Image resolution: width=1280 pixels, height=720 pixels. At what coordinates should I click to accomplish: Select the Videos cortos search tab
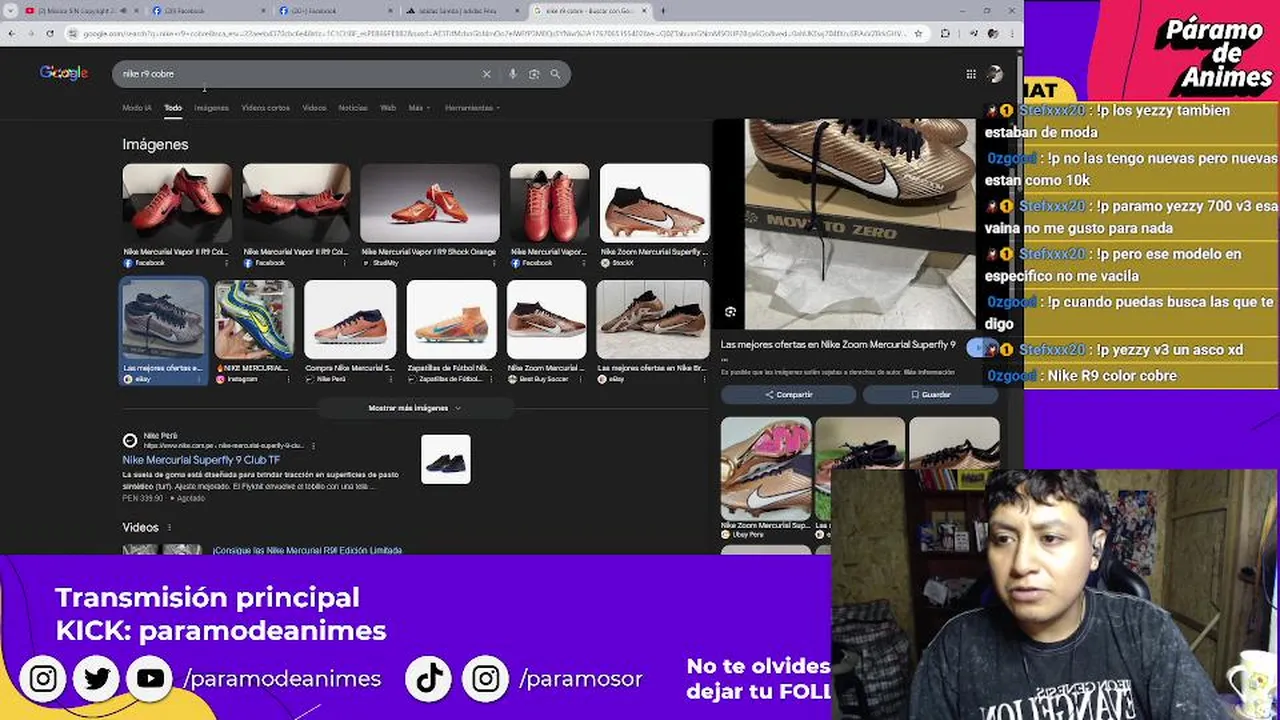pyautogui.click(x=265, y=108)
